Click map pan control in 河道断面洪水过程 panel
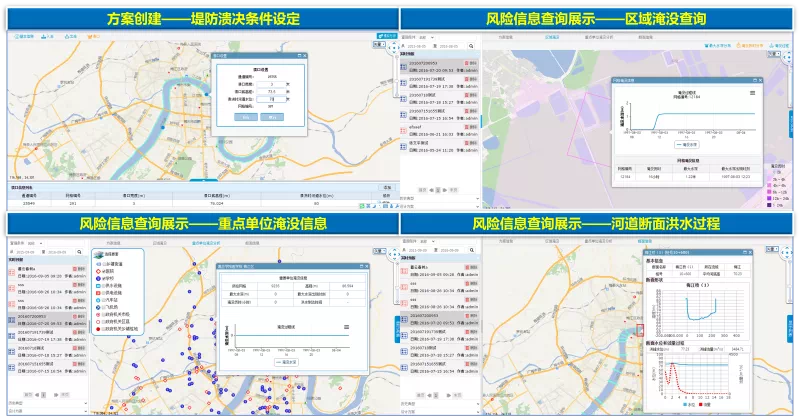The height and width of the screenshot is (416, 800). [x=786, y=253]
